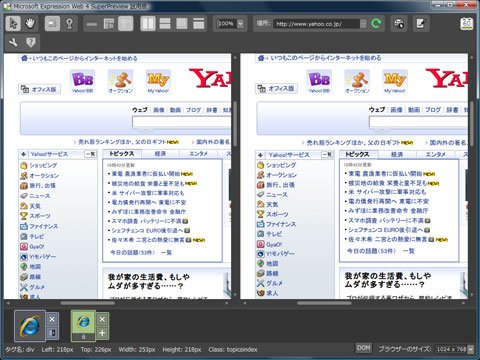Toggle baseline browser compatibility mode button
The image size is (480, 360).
pos(52,333)
